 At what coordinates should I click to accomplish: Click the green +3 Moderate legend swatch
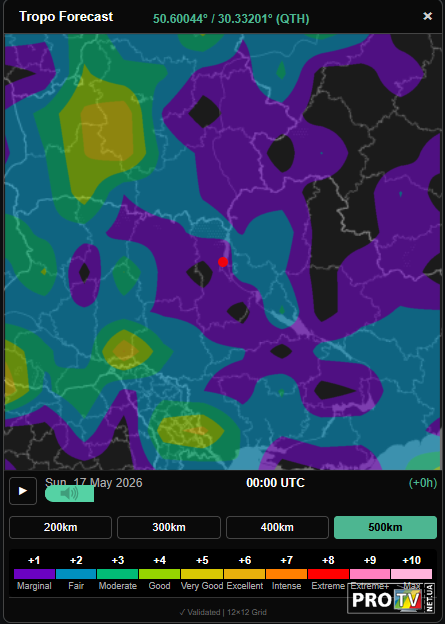(117, 574)
